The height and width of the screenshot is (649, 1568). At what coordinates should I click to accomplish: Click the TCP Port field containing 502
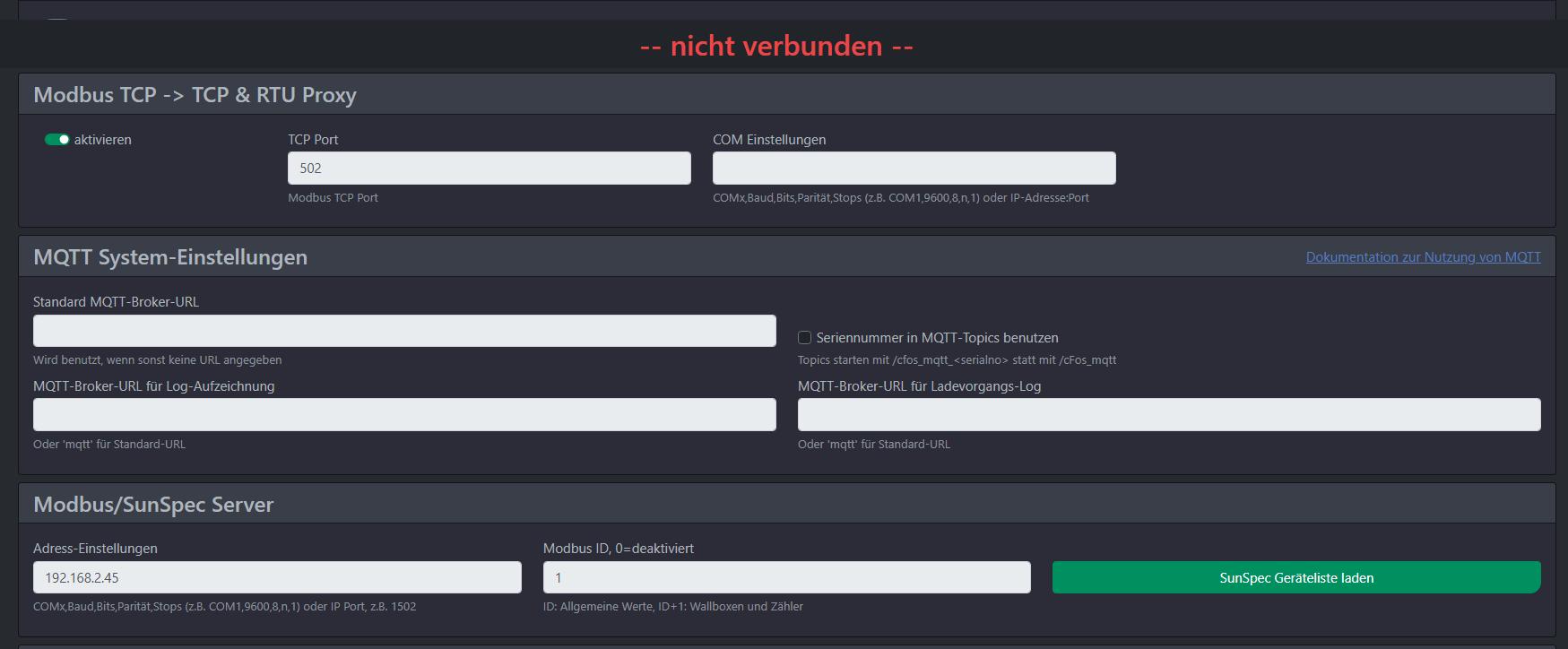(x=489, y=169)
